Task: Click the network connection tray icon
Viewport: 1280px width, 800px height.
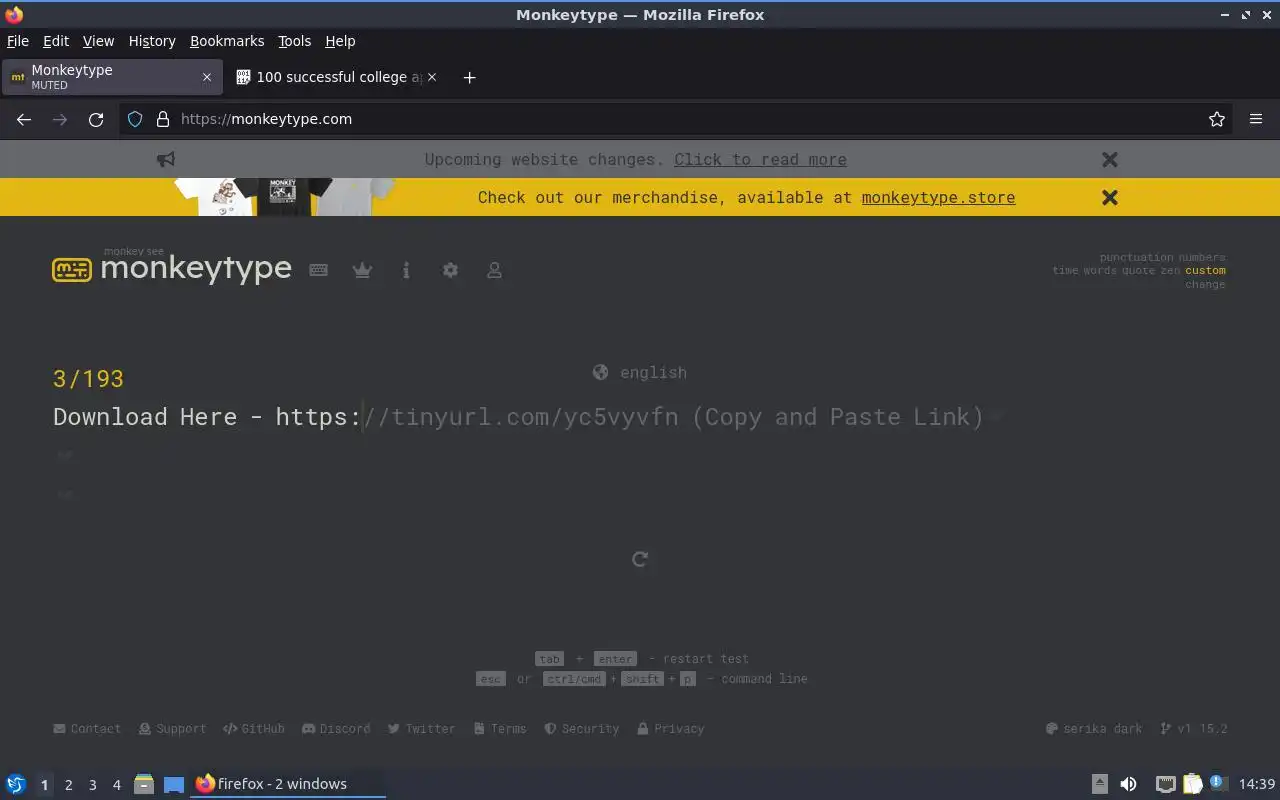Action: (x=1165, y=784)
